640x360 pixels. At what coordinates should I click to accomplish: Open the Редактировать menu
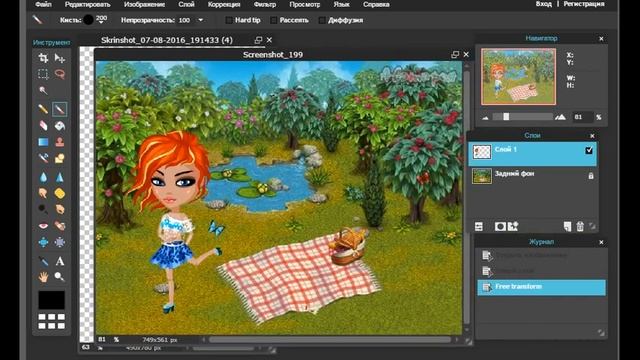click(x=88, y=4)
